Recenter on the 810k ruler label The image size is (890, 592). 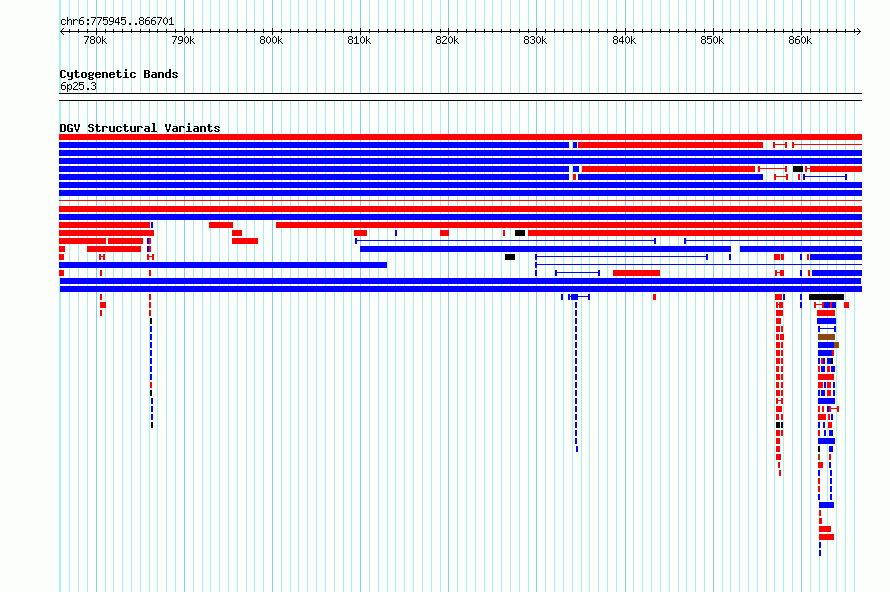click(x=359, y=41)
